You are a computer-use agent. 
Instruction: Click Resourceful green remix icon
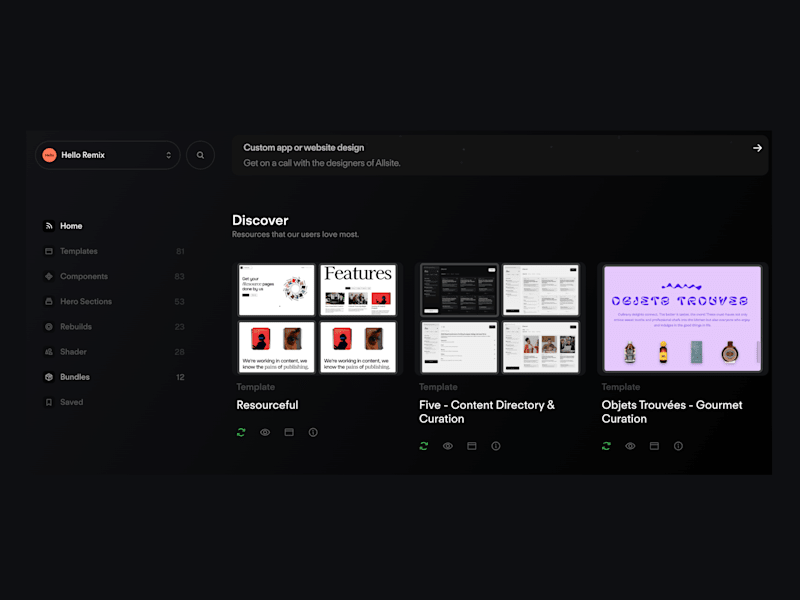[x=241, y=432]
